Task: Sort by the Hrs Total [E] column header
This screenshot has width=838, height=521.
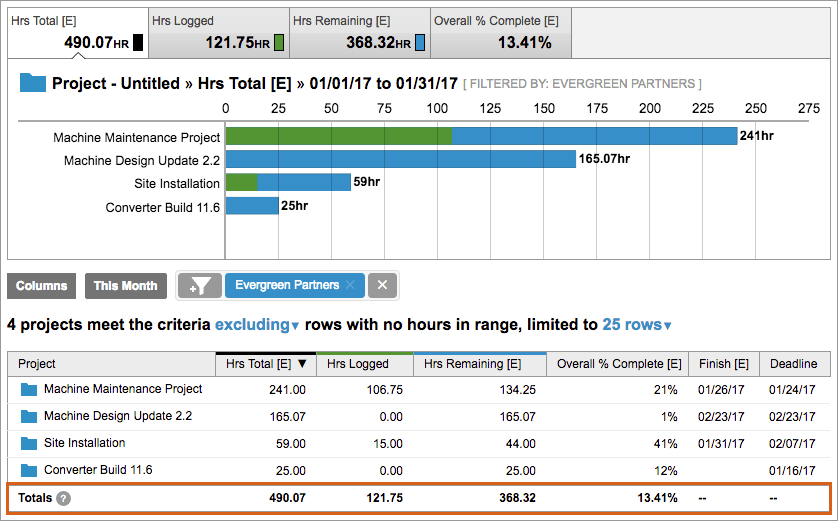Action: [266, 364]
